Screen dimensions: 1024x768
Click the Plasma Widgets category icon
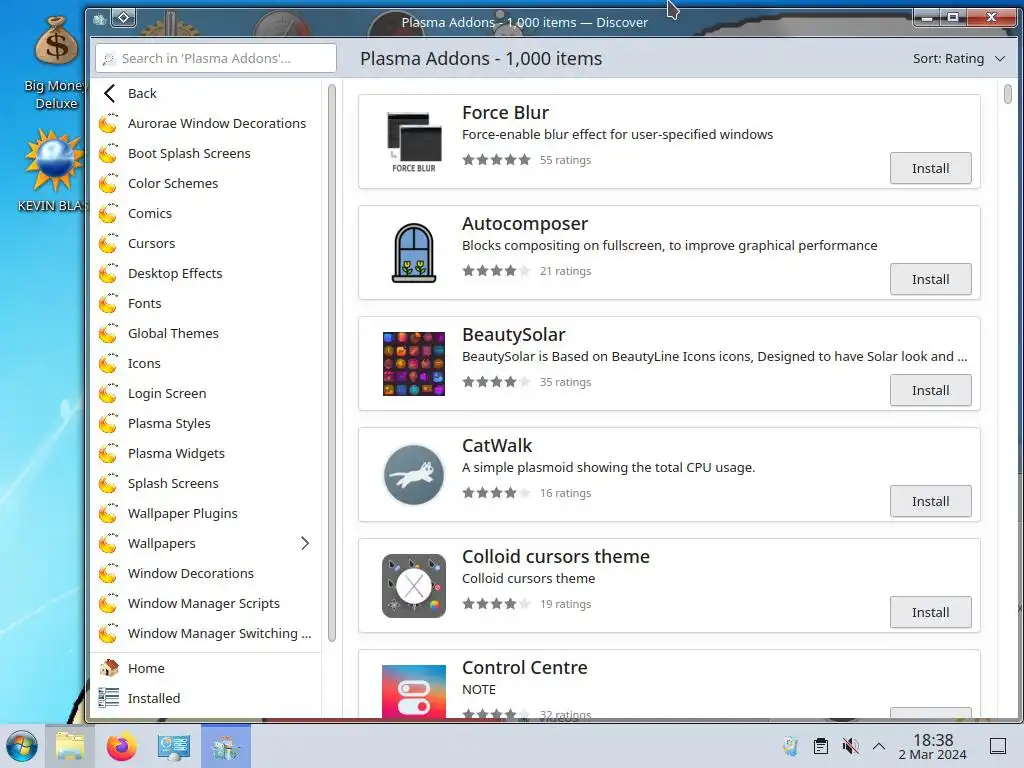(108, 454)
